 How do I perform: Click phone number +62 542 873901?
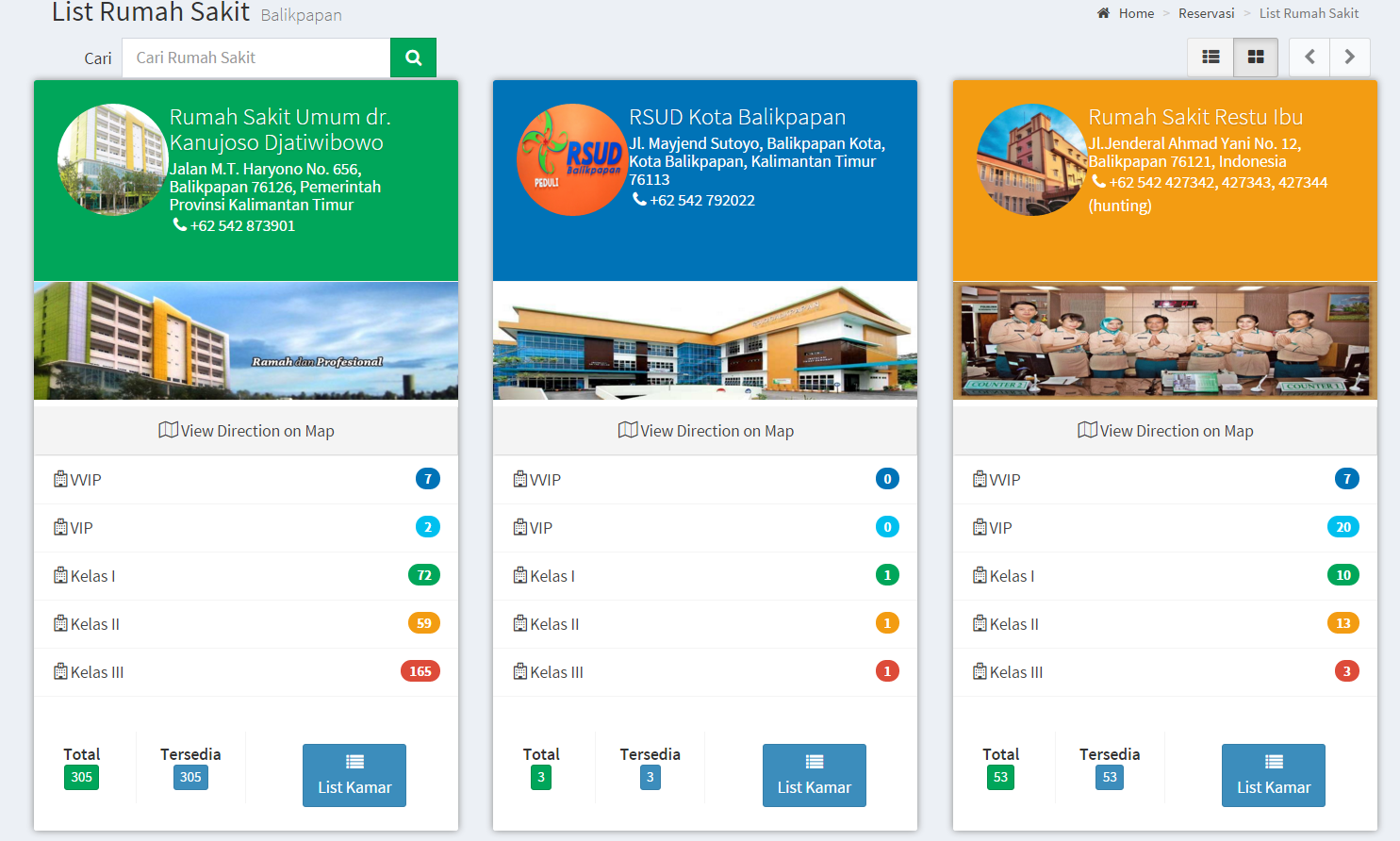pyautogui.click(x=243, y=225)
